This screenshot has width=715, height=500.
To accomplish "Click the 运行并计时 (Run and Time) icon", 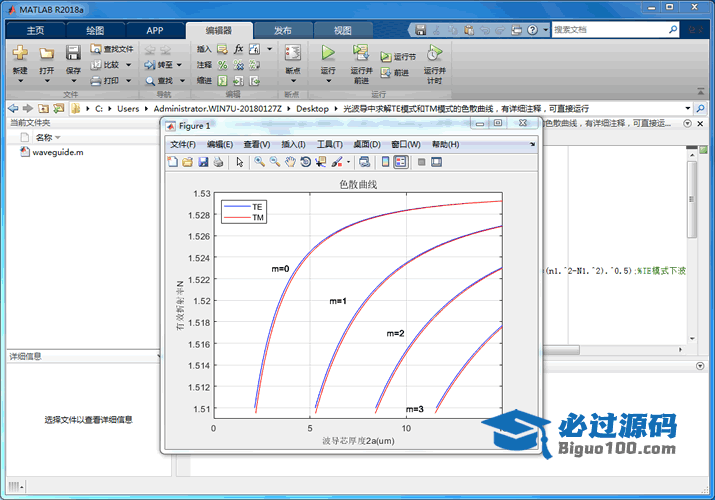I will point(434,53).
